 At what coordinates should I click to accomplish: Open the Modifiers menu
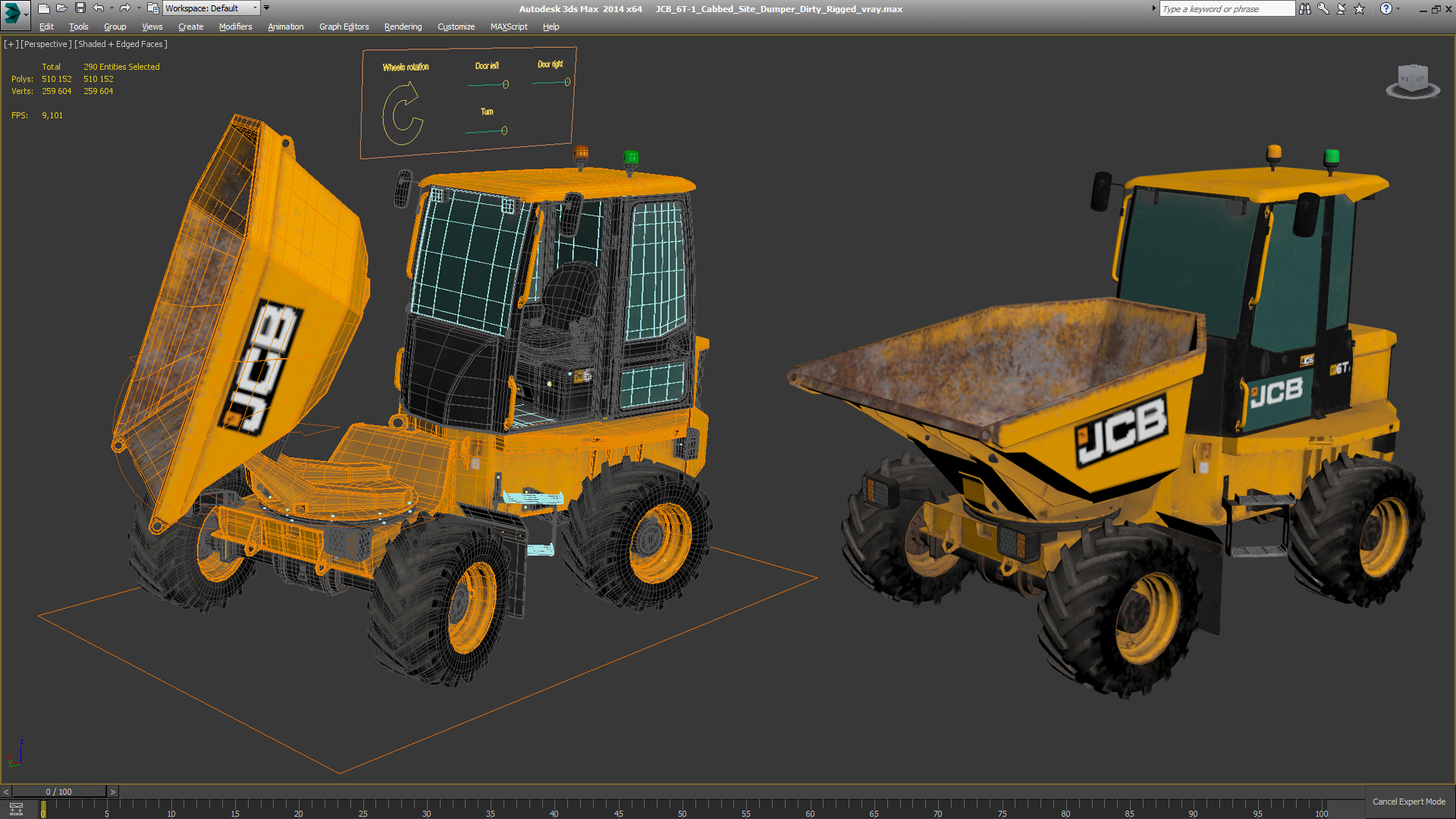click(236, 27)
